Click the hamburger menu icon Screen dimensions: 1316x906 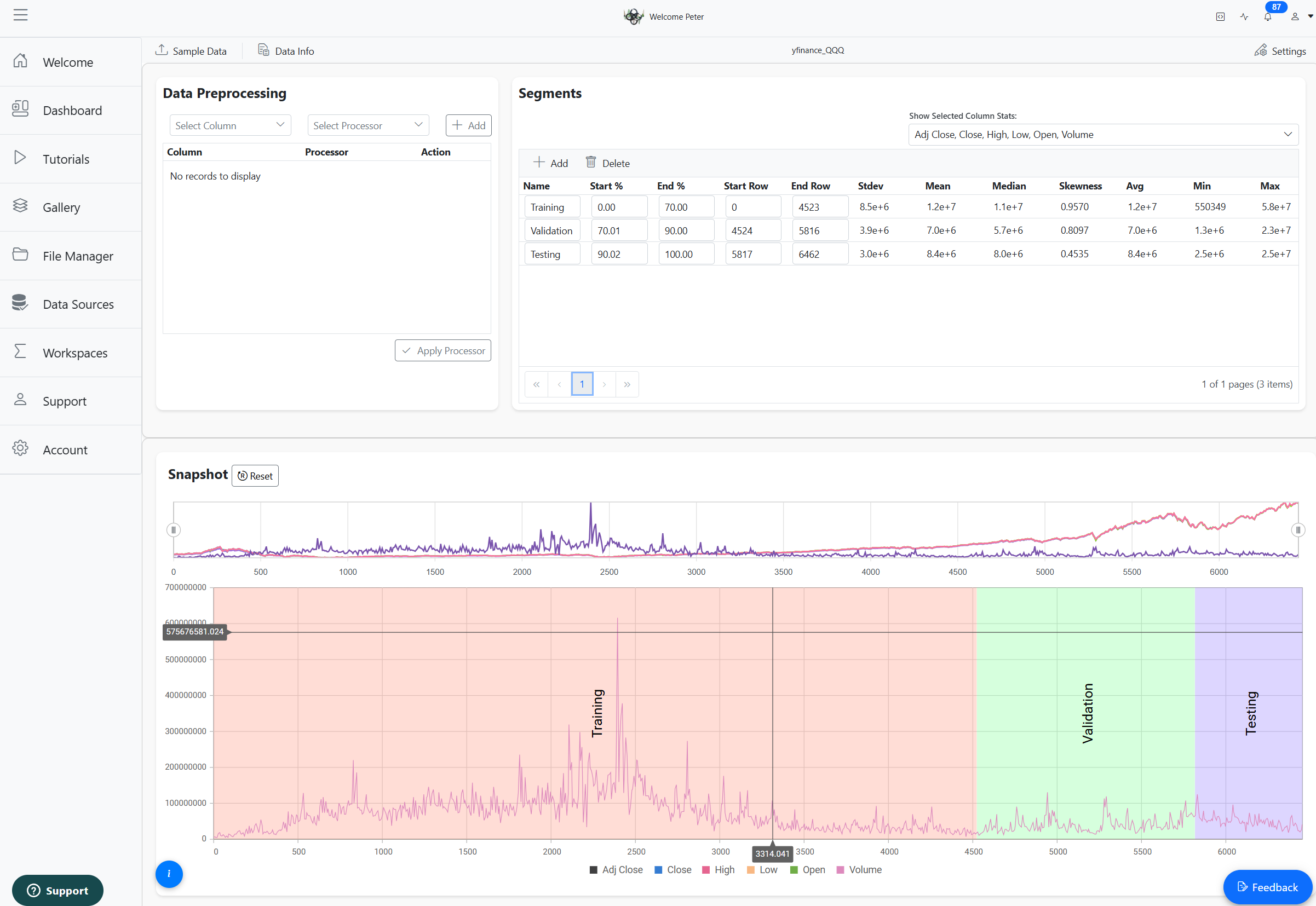(20, 15)
